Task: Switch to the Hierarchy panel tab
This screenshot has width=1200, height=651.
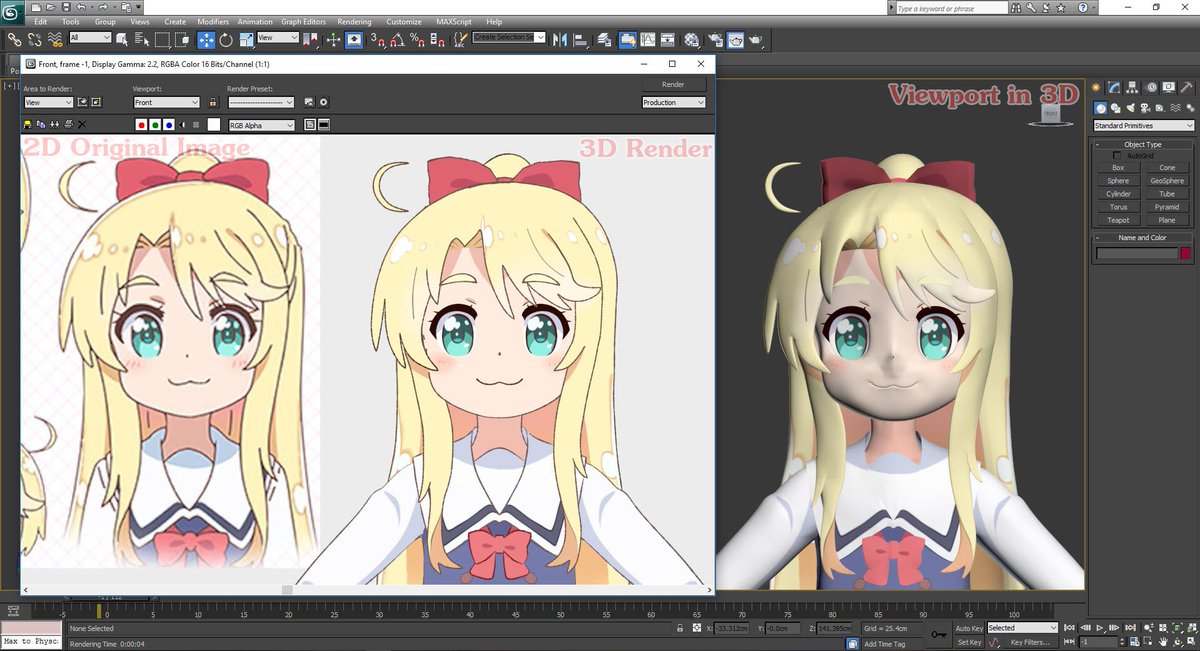Action: click(1132, 87)
